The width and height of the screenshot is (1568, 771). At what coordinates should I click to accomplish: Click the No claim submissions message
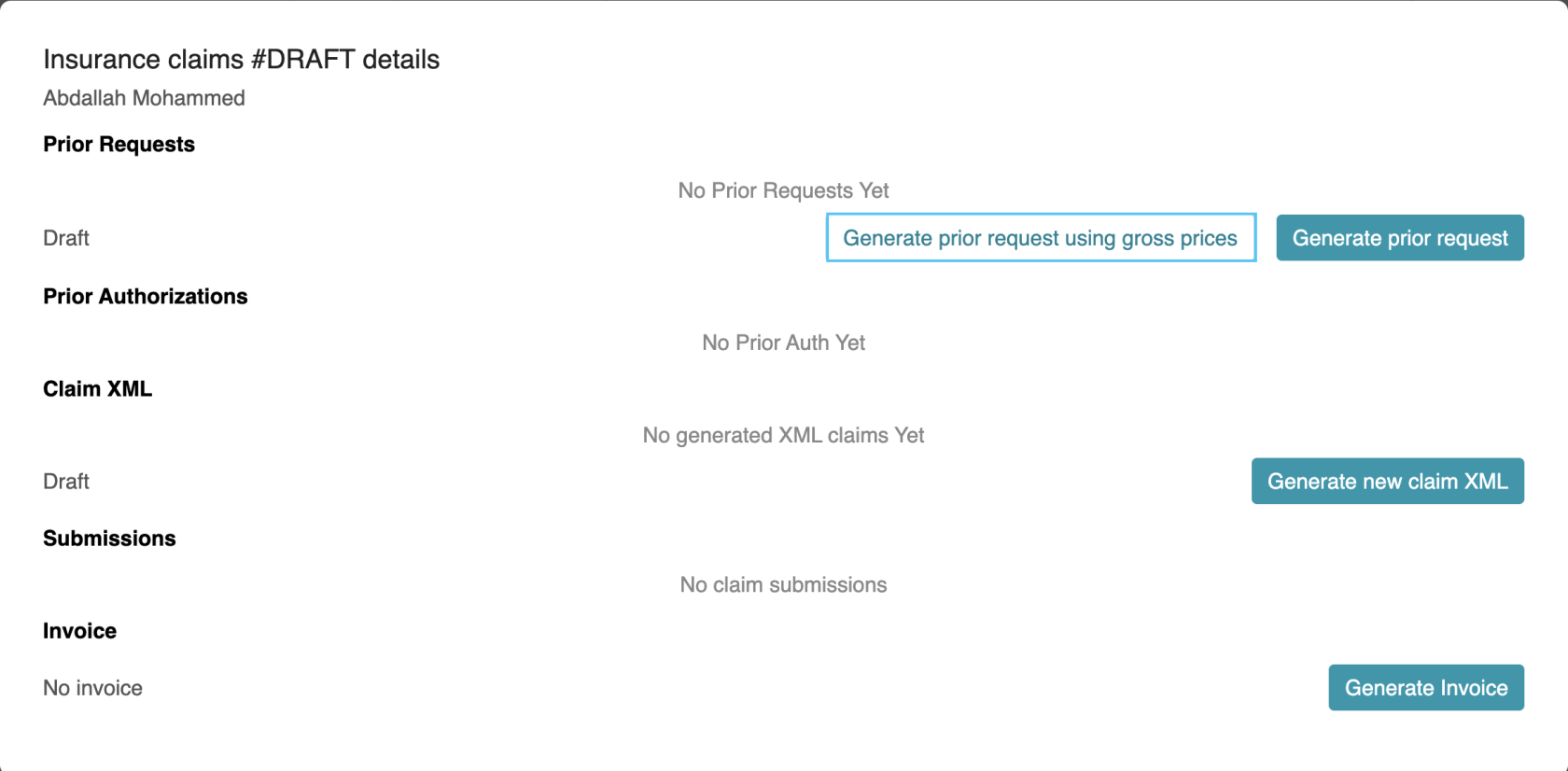pos(783,585)
